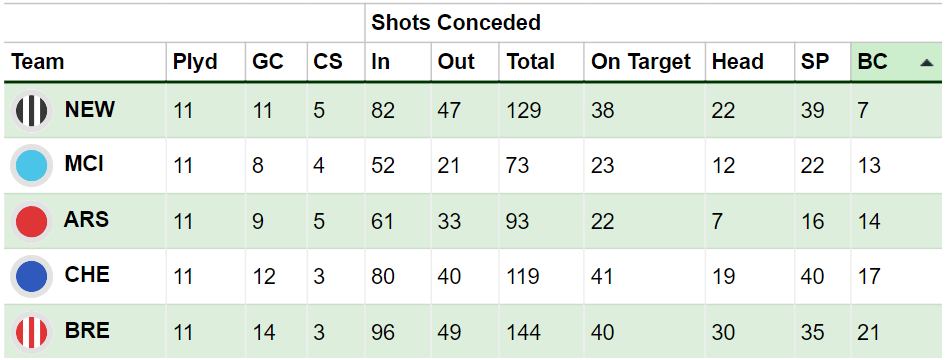Screen dimensions: 950x360
Task: Sort by the GC column header
Action: (x=268, y=62)
